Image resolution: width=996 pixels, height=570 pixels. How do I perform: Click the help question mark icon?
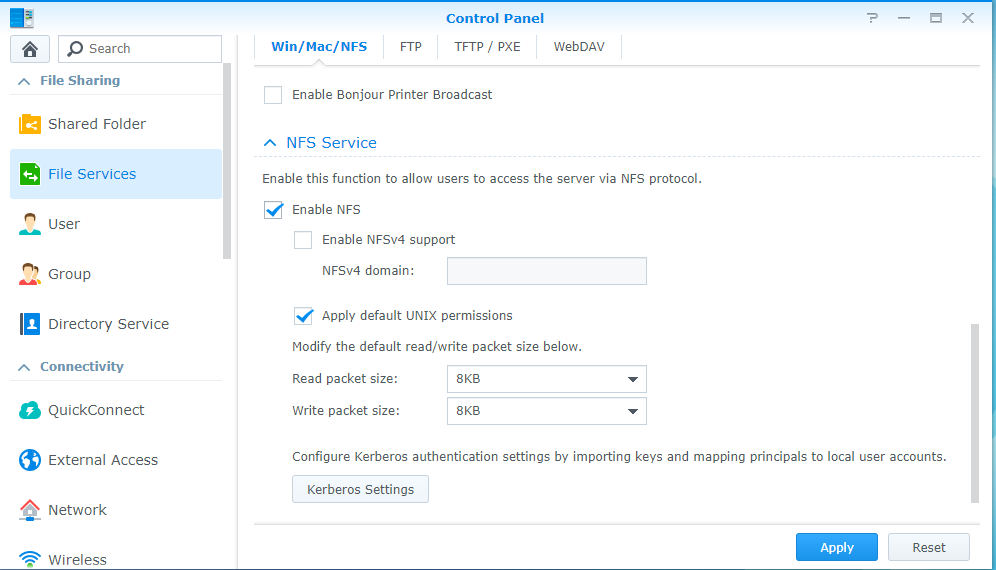tap(873, 18)
